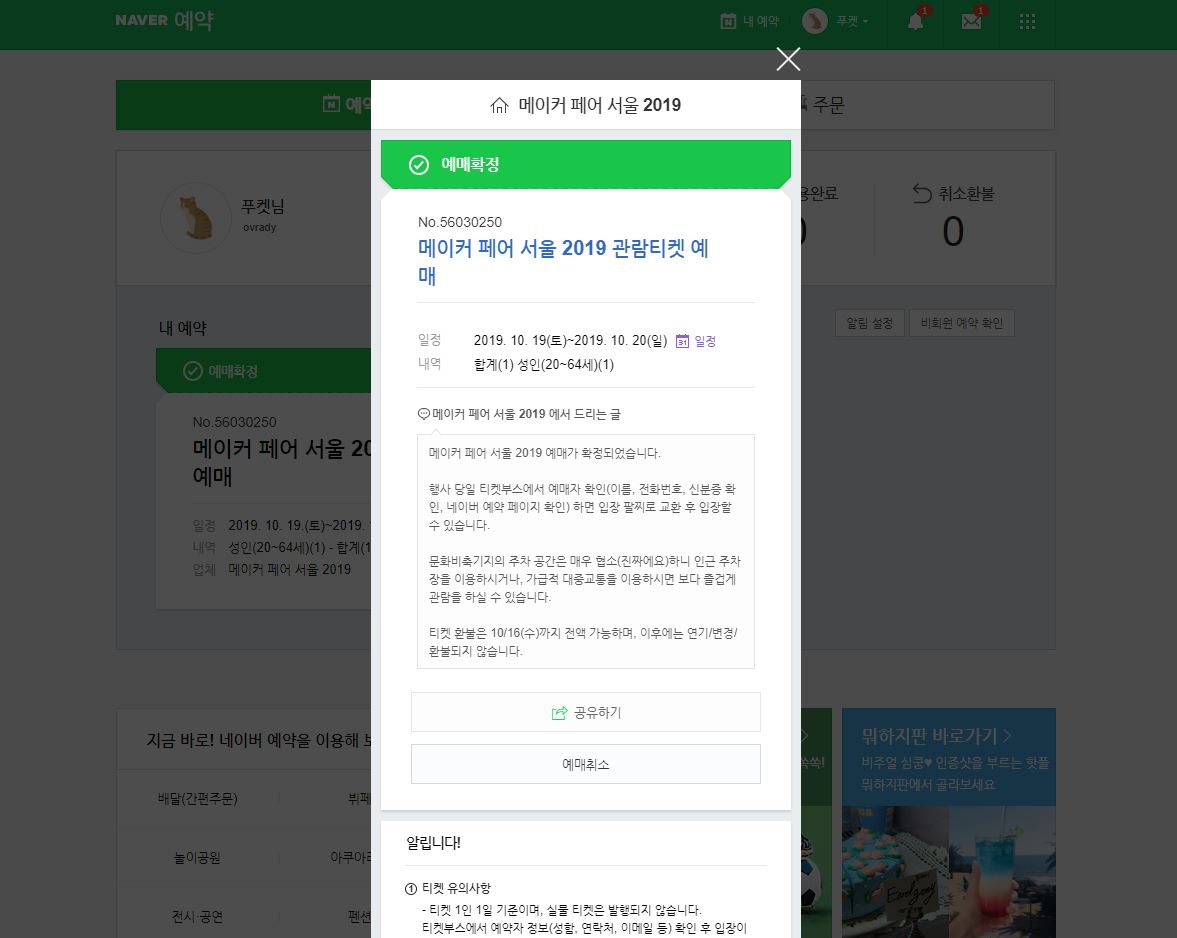Click the 티켓 유의사항 notice heading
Image resolution: width=1177 pixels, height=938 pixels.
(456, 888)
